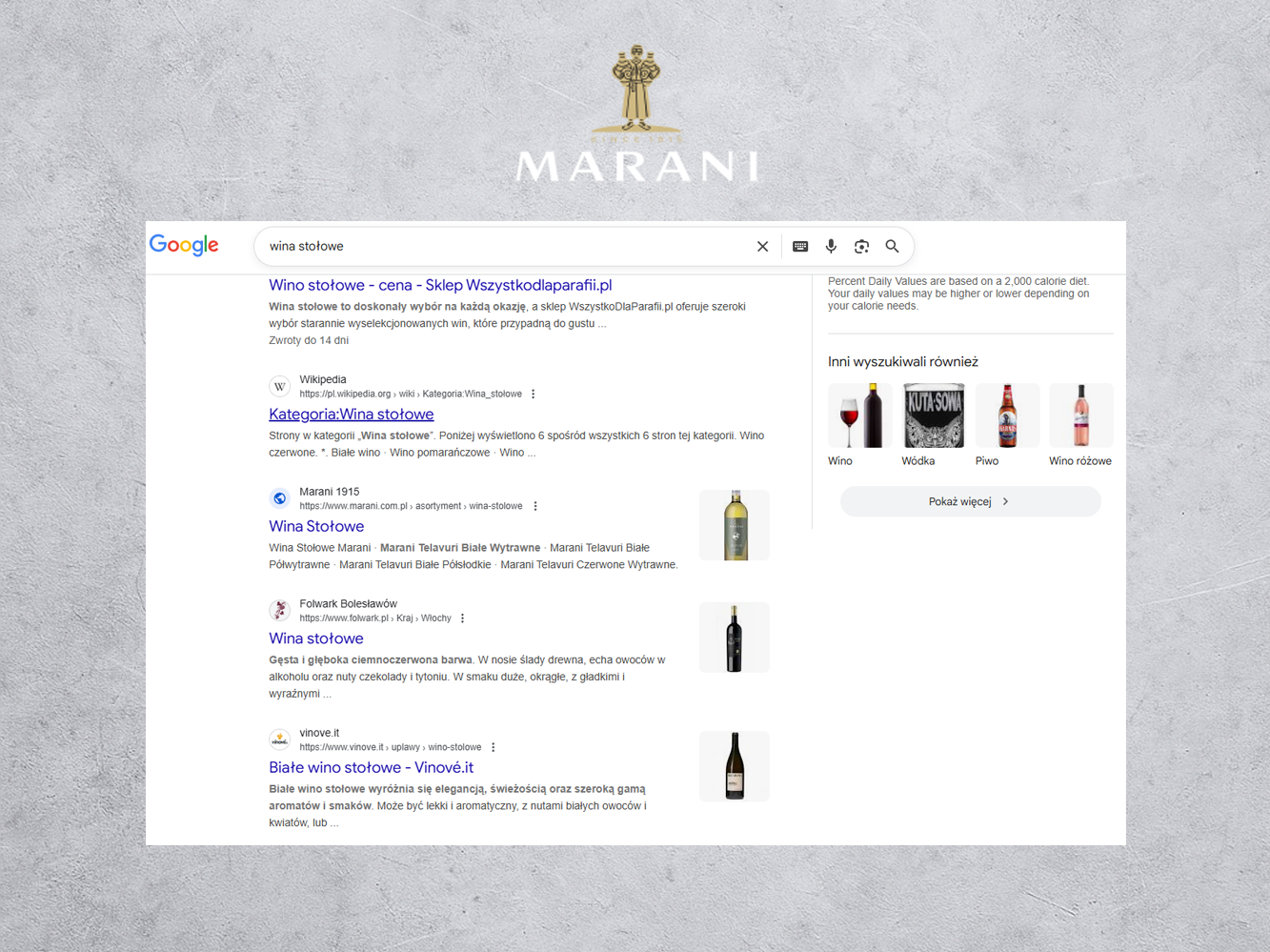Start voice search with microphone icon
This screenshot has height=952, width=1270.
pos(831,247)
